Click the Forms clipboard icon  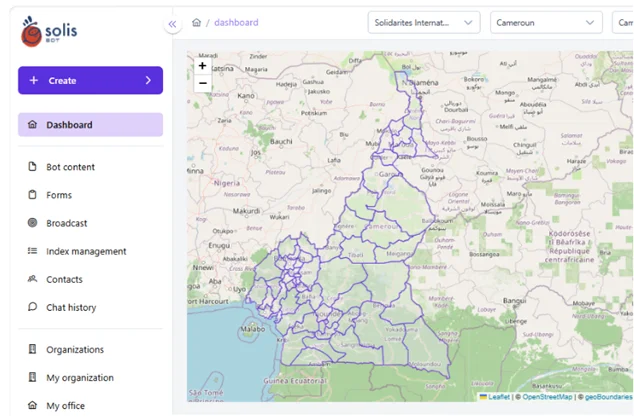coord(32,195)
